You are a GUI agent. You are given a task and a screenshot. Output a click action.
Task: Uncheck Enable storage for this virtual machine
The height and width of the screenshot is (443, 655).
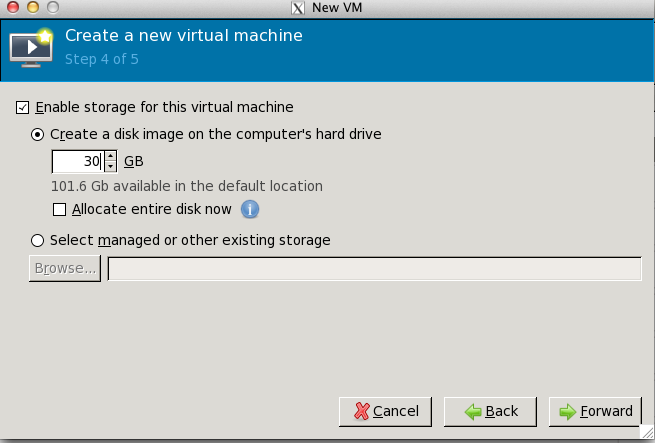click(x=23, y=107)
